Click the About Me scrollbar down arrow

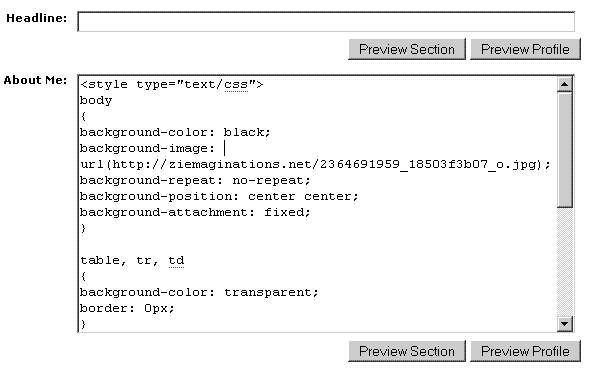[564, 324]
